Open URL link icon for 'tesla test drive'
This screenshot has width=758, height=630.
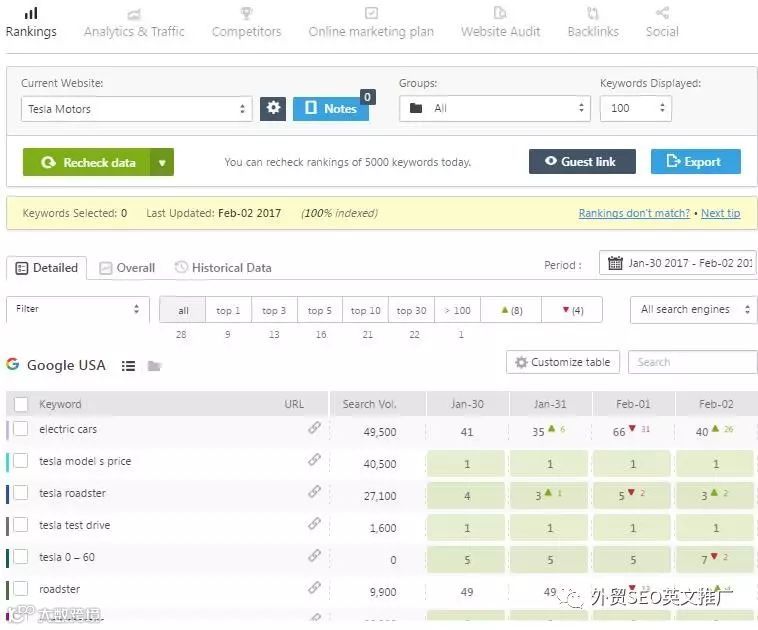point(314,523)
